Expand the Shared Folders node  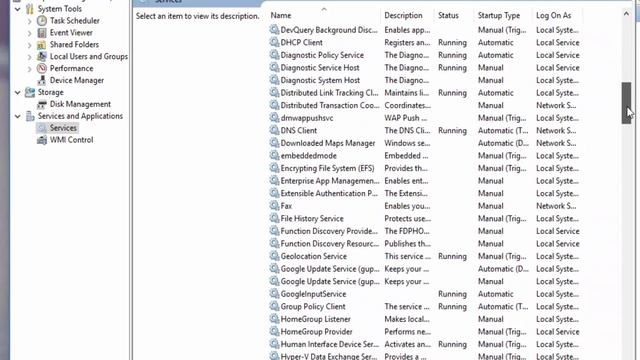point(29,45)
